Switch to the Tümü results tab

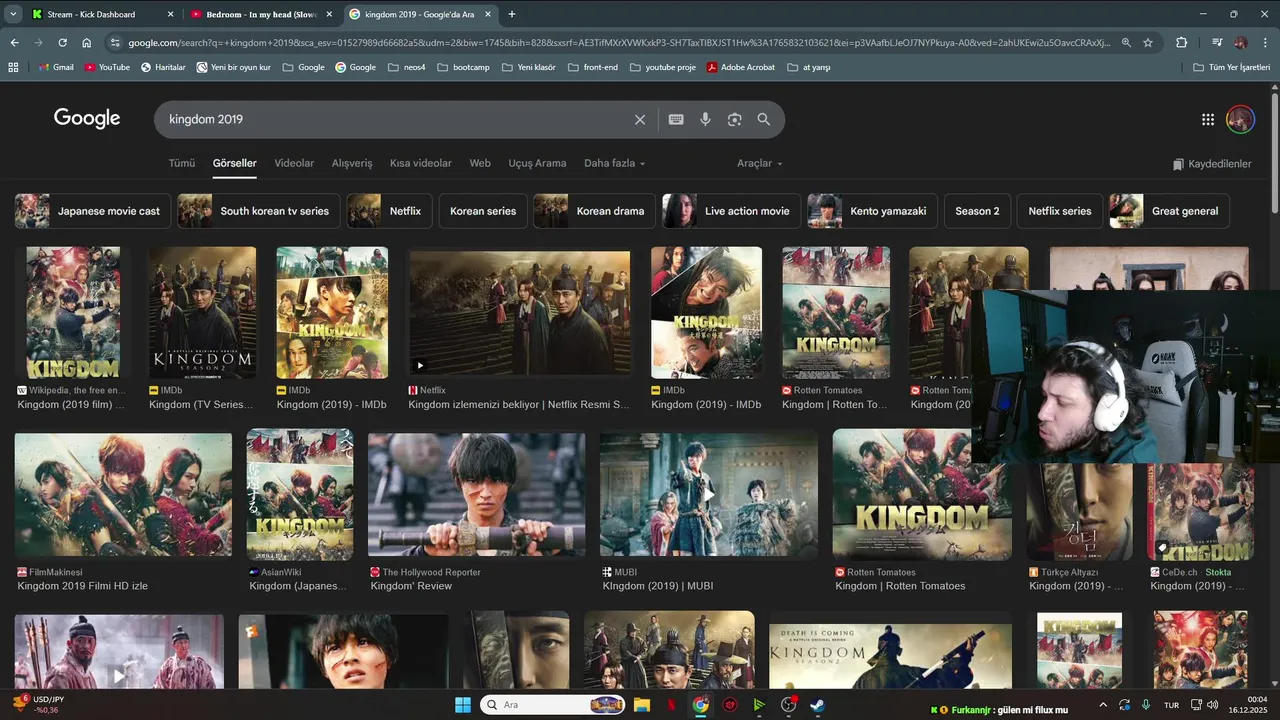[182, 163]
